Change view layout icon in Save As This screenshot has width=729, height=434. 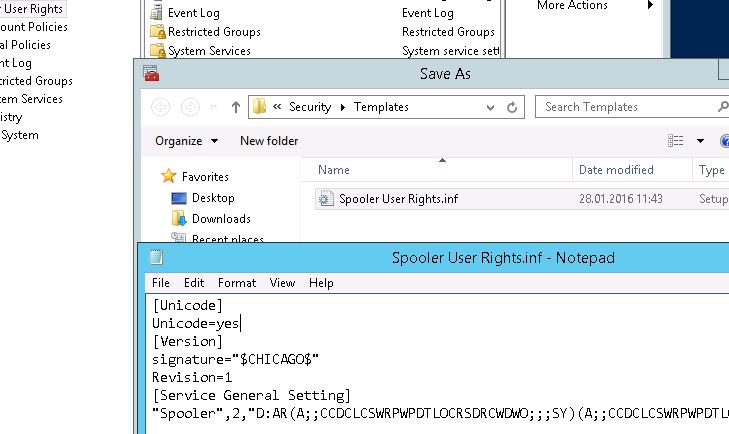point(676,140)
